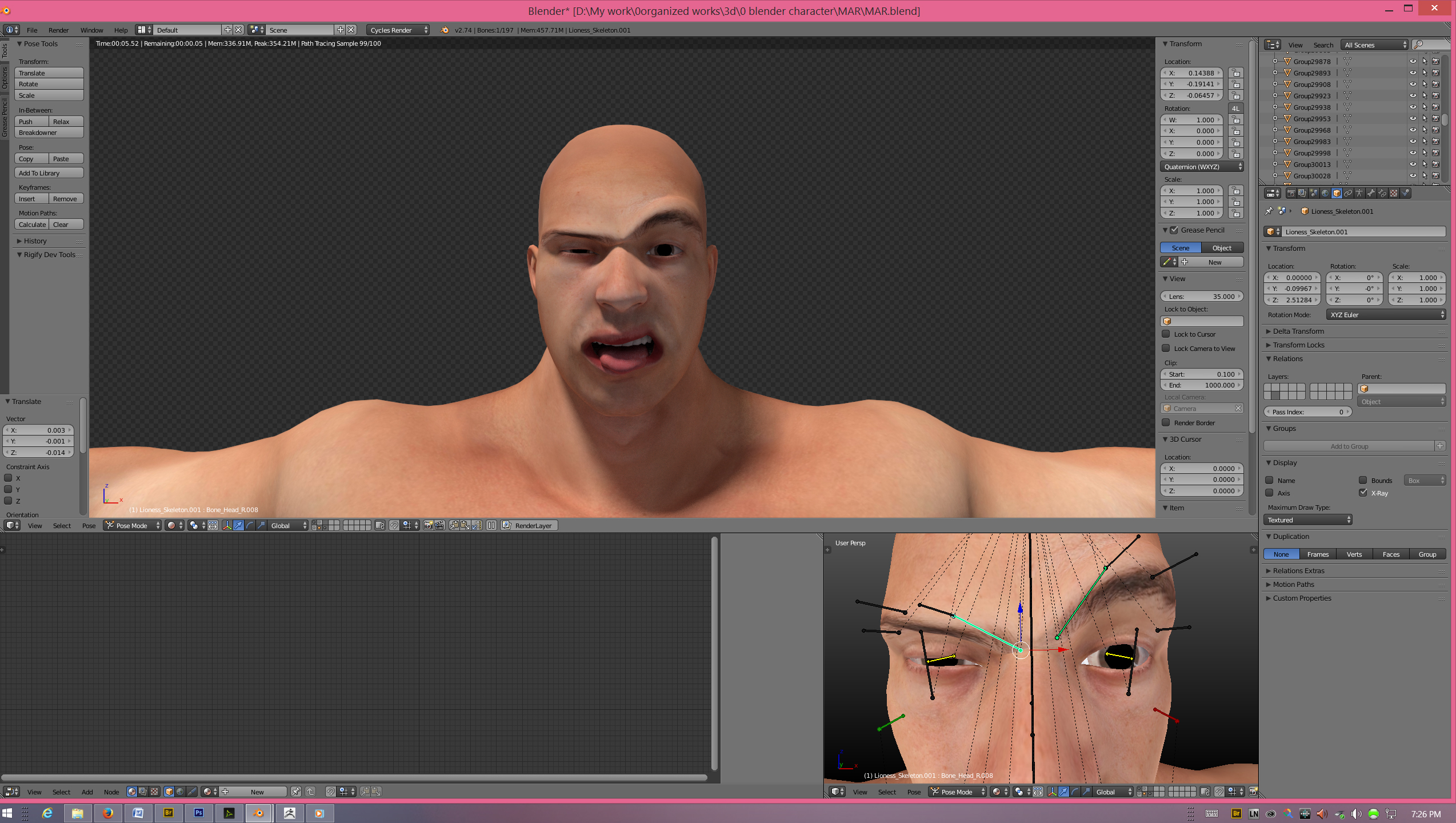The height and width of the screenshot is (823, 1456).
Task: Toggle the snap magnet icon in header
Action: pyautogui.click(x=394, y=525)
